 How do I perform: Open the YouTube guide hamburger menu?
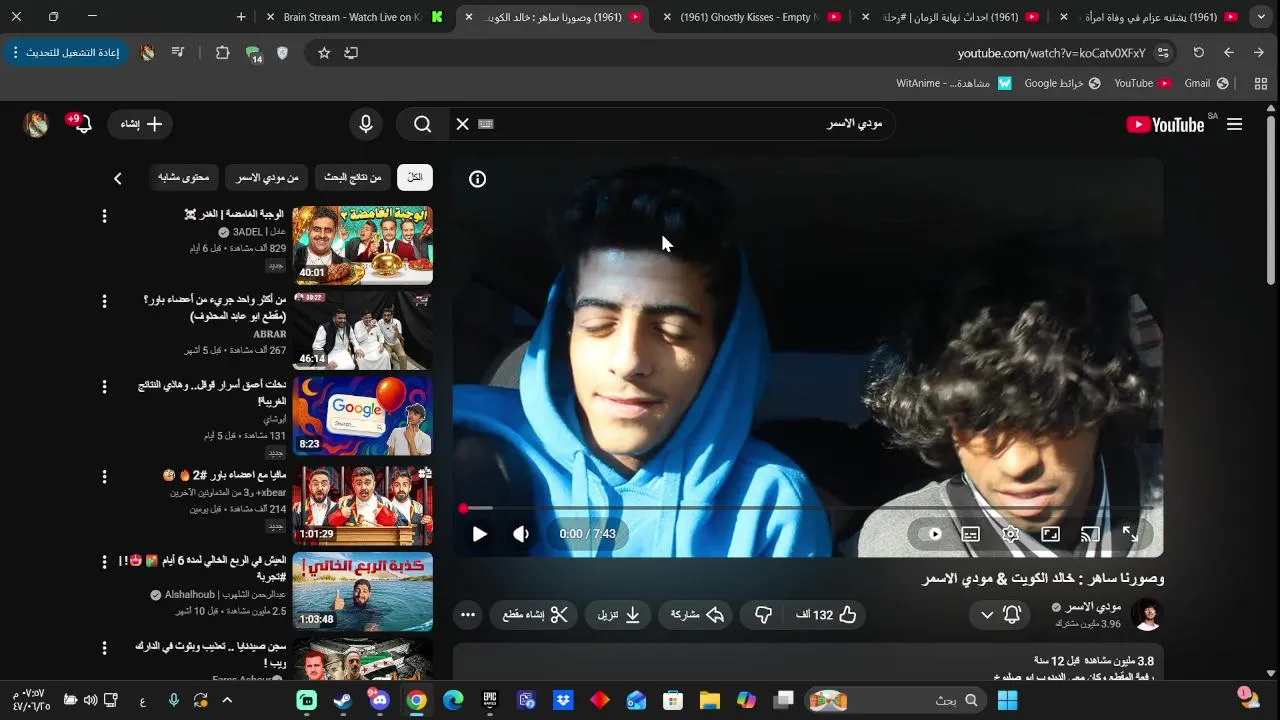point(1235,124)
